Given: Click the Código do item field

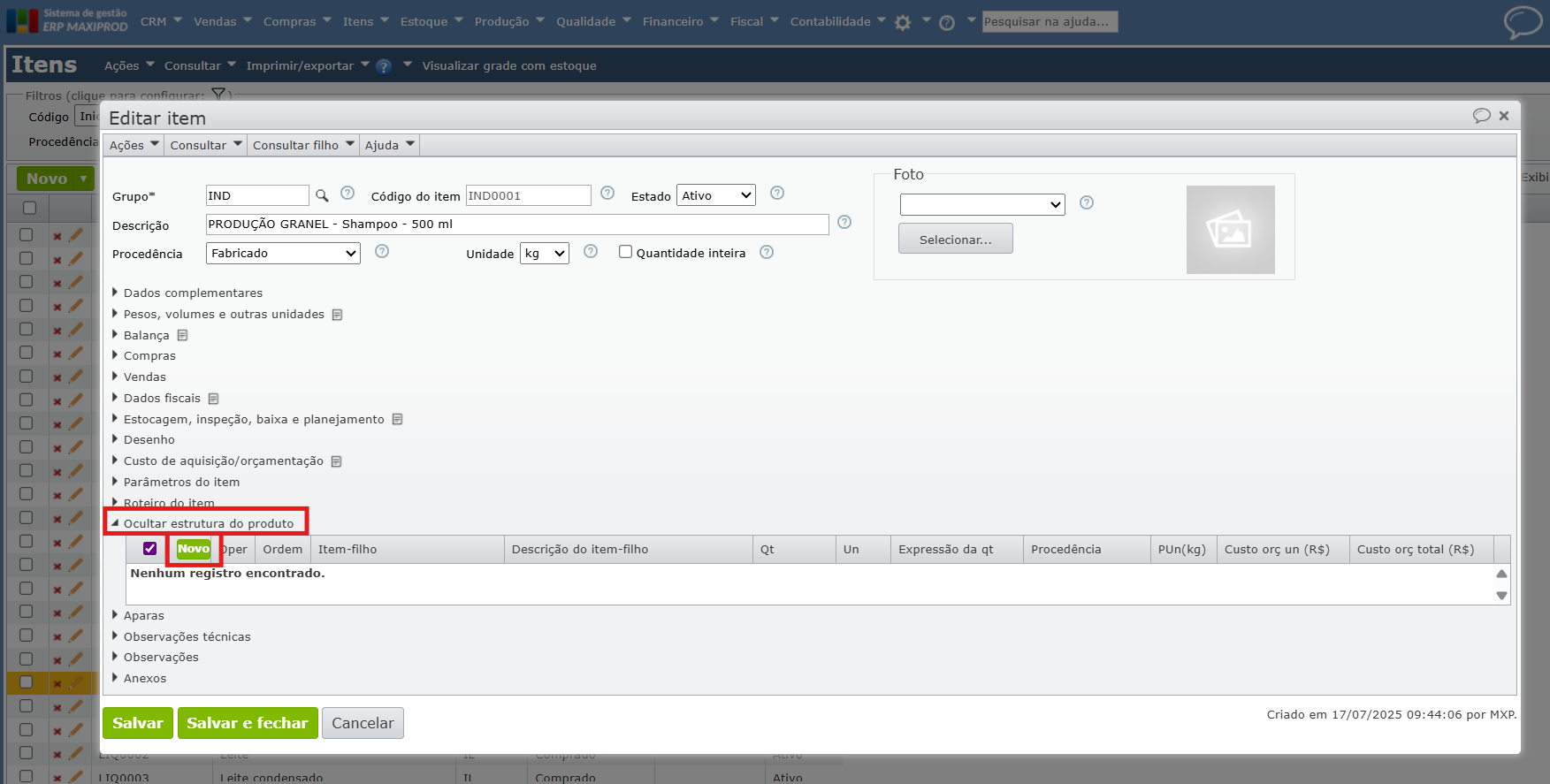Looking at the screenshot, I should (529, 195).
